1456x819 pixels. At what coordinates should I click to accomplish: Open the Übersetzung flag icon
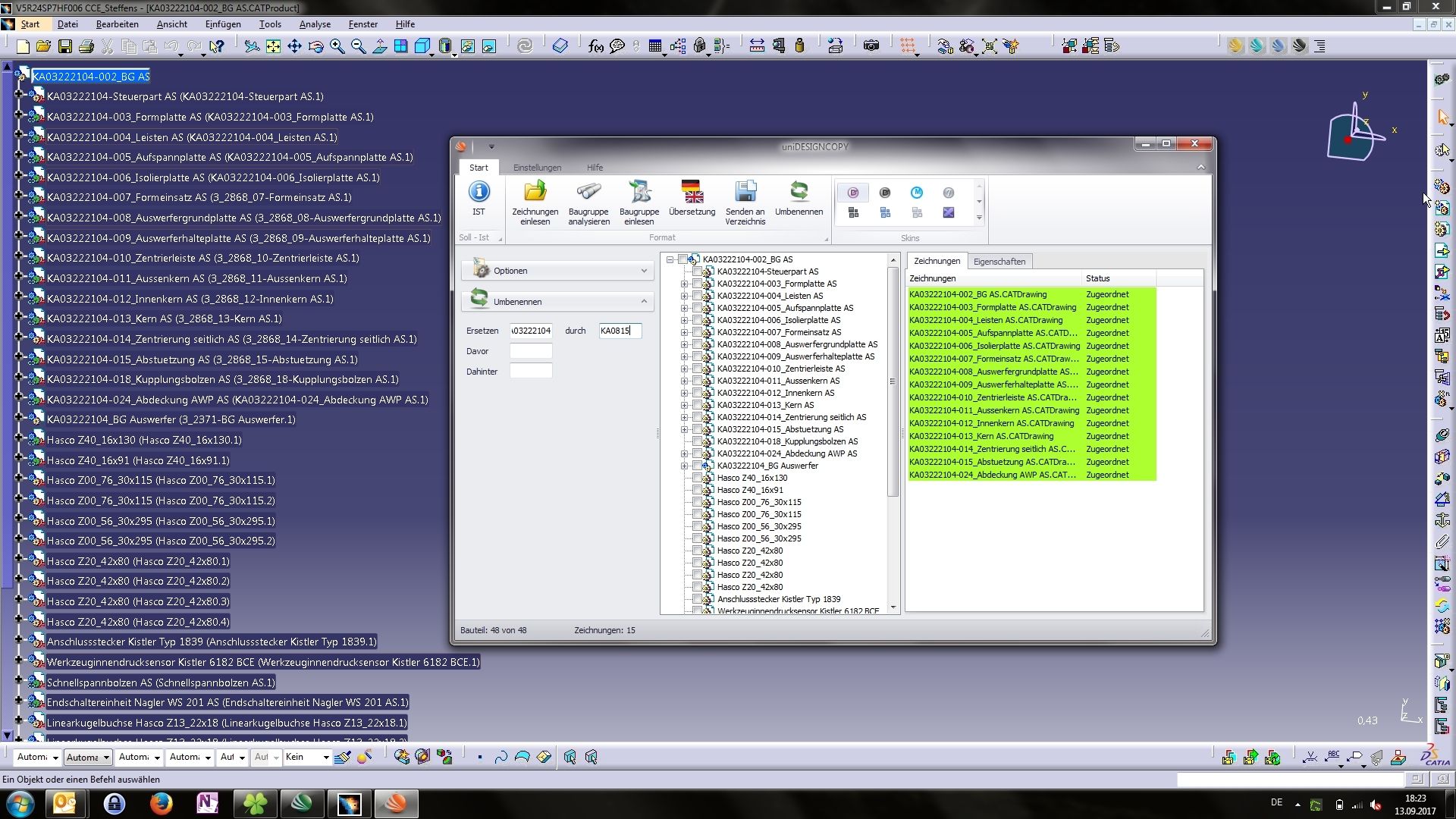coord(692,193)
